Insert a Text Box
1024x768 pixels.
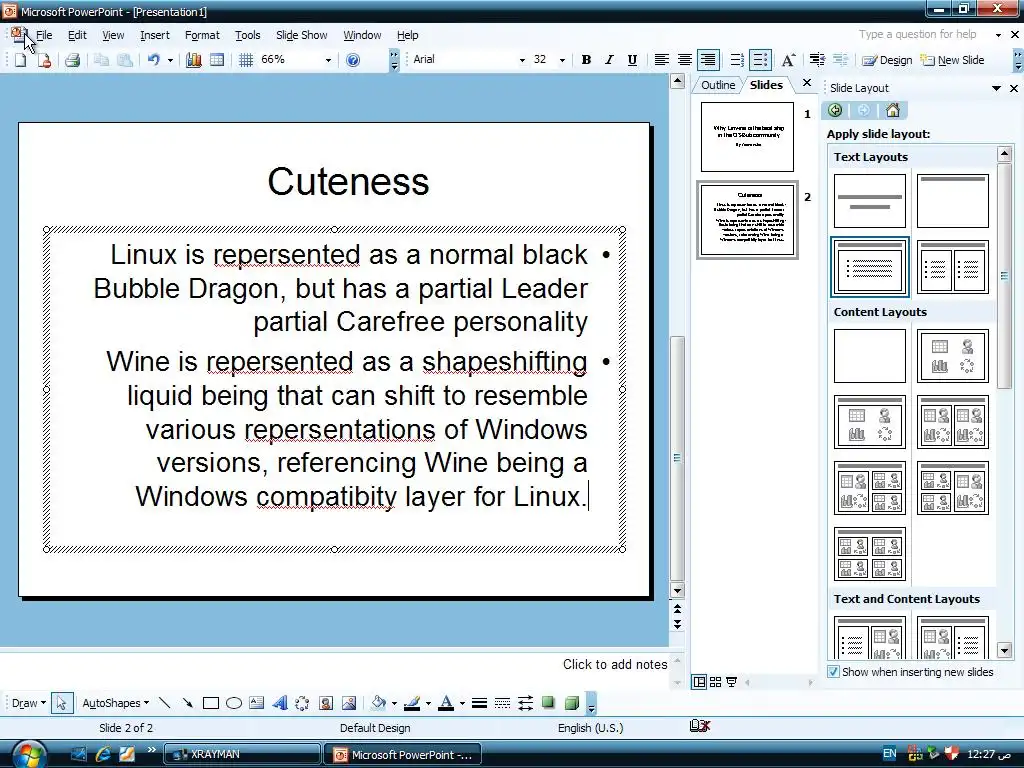point(257,703)
